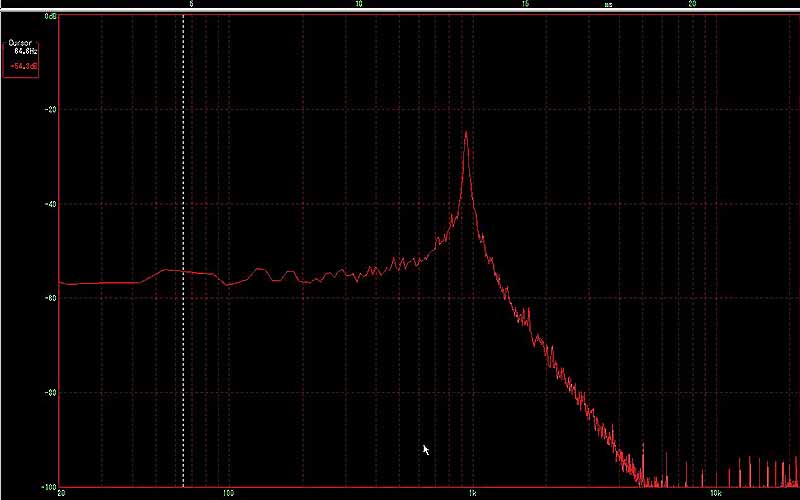Screen dimensions: 800x500
Task: Click the 'Cursor' label in the readout box
Action: click(21, 43)
